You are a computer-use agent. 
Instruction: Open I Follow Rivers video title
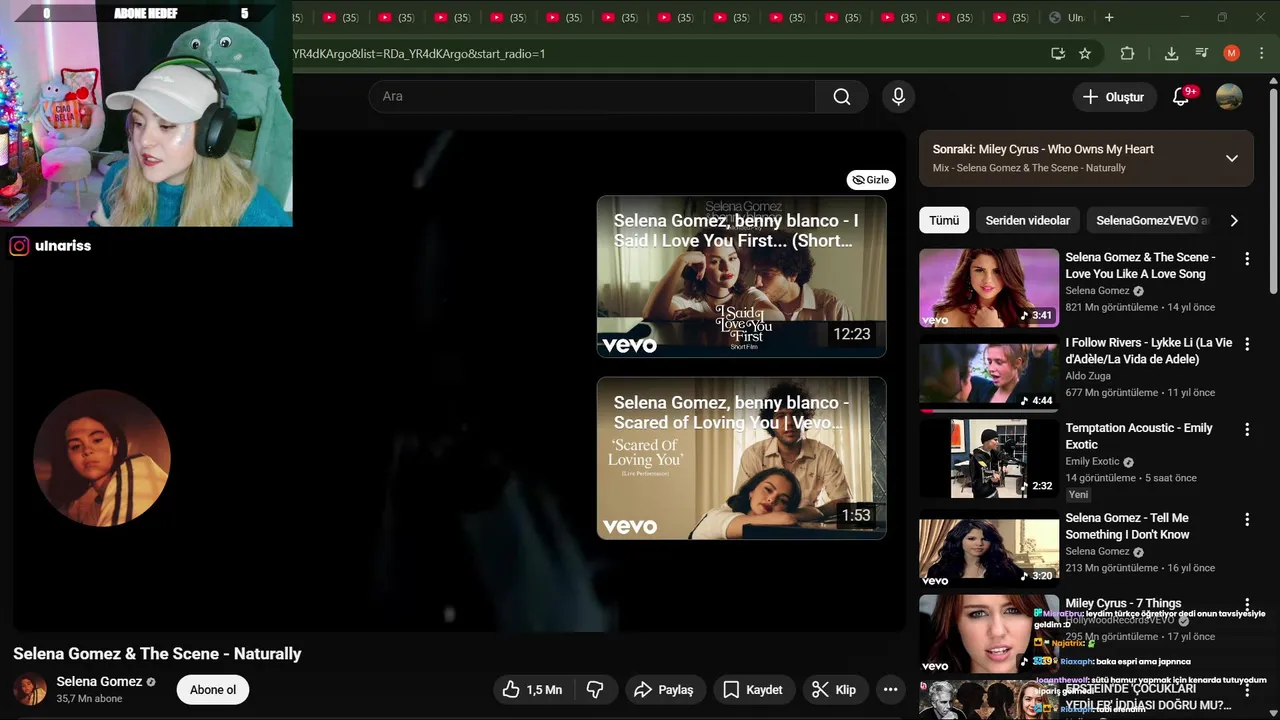[x=1149, y=351]
